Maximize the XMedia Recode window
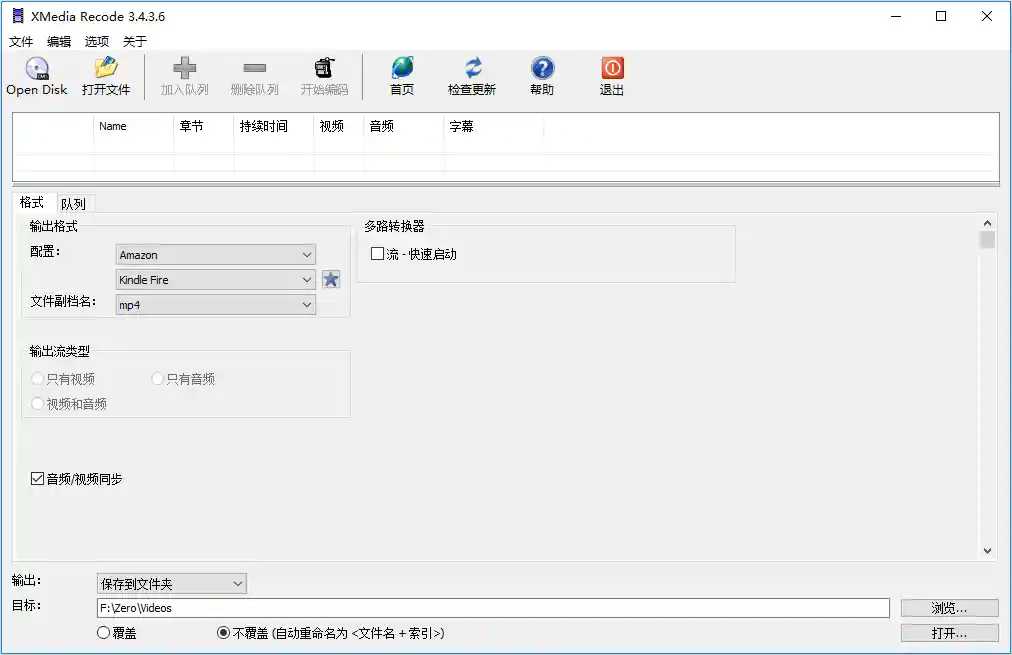This screenshot has height=655, width=1012. click(x=941, y=16)
